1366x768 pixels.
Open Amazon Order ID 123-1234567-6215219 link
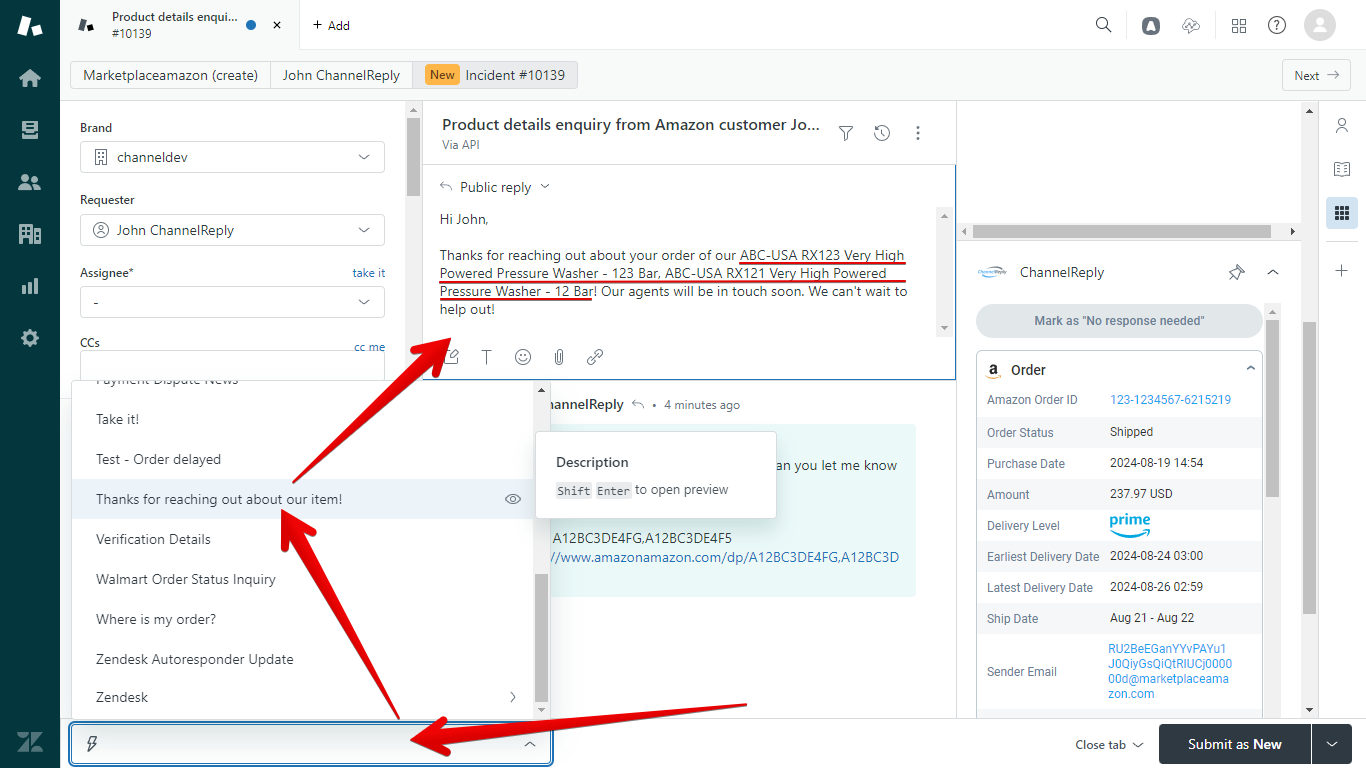coord(1170,400)
